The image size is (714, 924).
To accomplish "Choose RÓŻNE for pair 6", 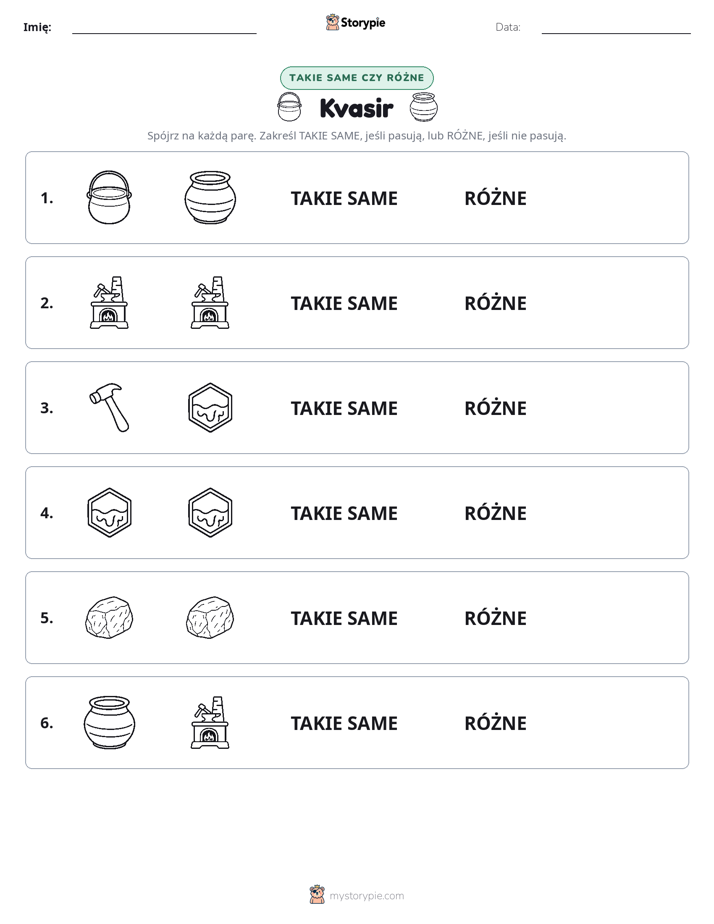I will pos(495,723).
